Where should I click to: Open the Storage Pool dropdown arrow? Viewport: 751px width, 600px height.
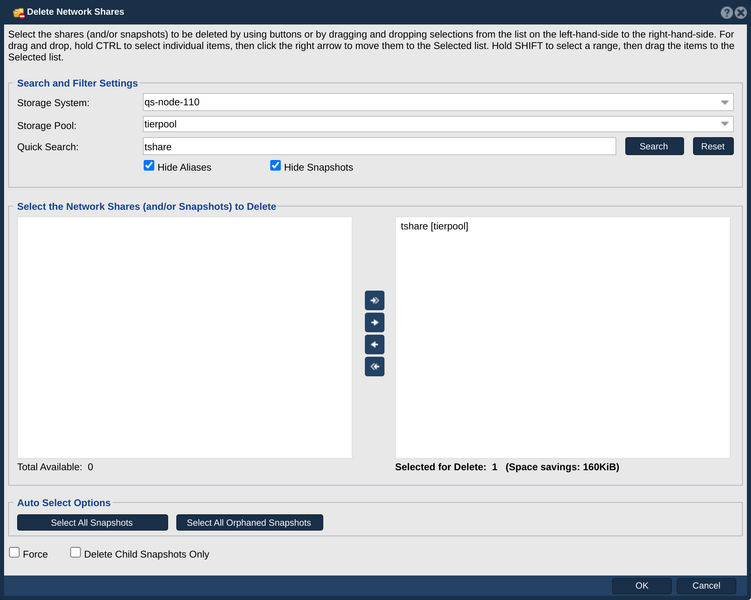click(x=724, y=124)
